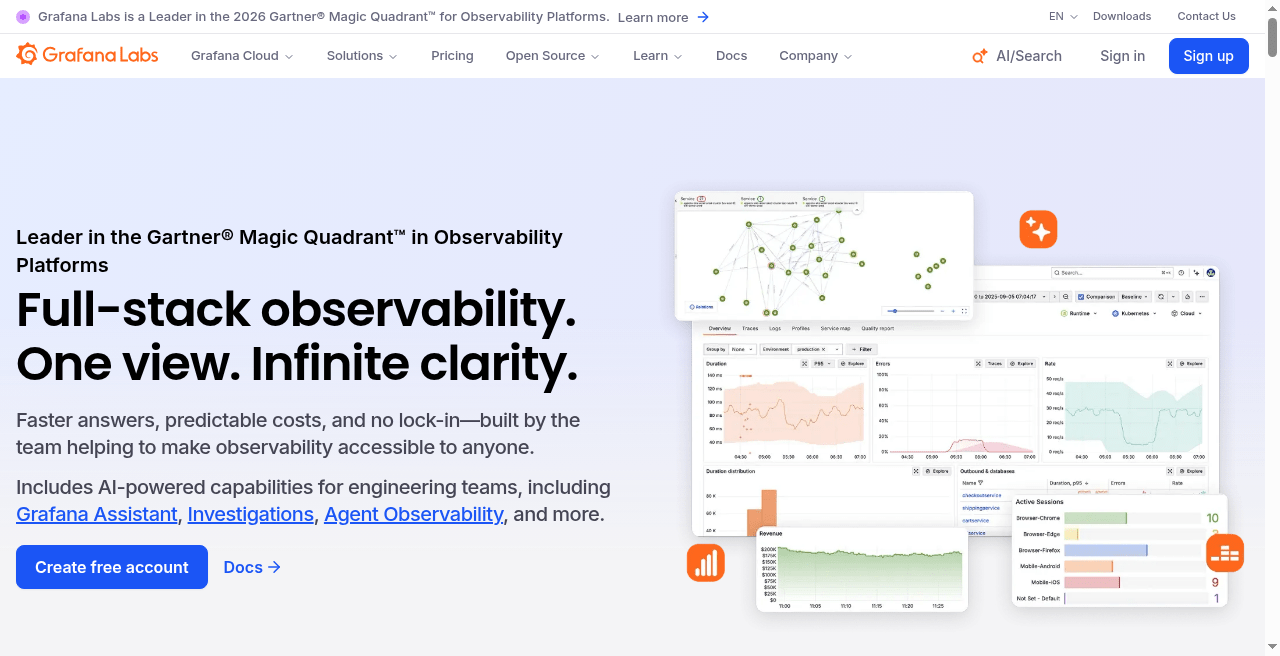Click expand icon in Duration distribution panel
The image size is (1280, 656).
(916, 471)
